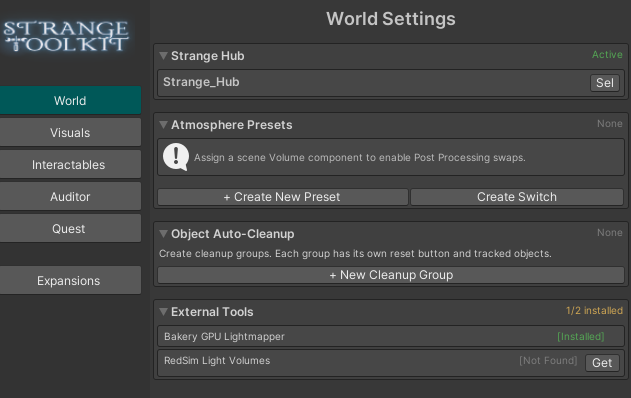Add a + New Cleanup Group
Image resolution: width=631 pixels, height=398 pixels.
[x=391, y=275]
